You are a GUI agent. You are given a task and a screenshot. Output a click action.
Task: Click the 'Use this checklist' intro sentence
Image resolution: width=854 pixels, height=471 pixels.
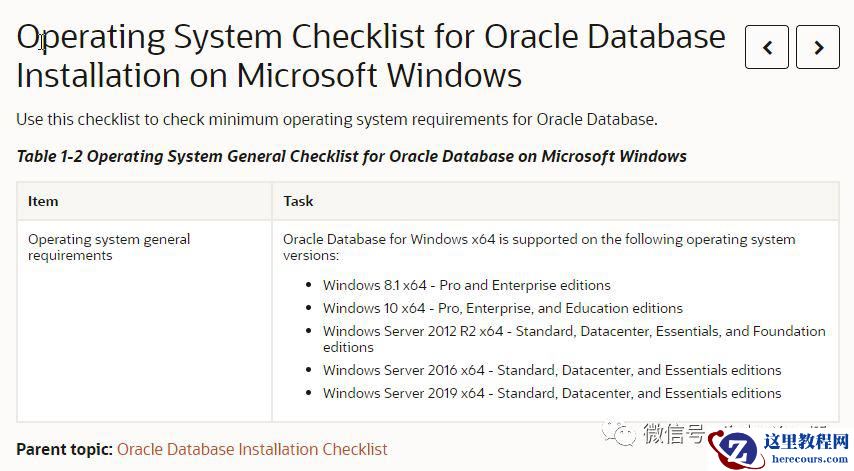pyautogui.click(x=336, y=119)
